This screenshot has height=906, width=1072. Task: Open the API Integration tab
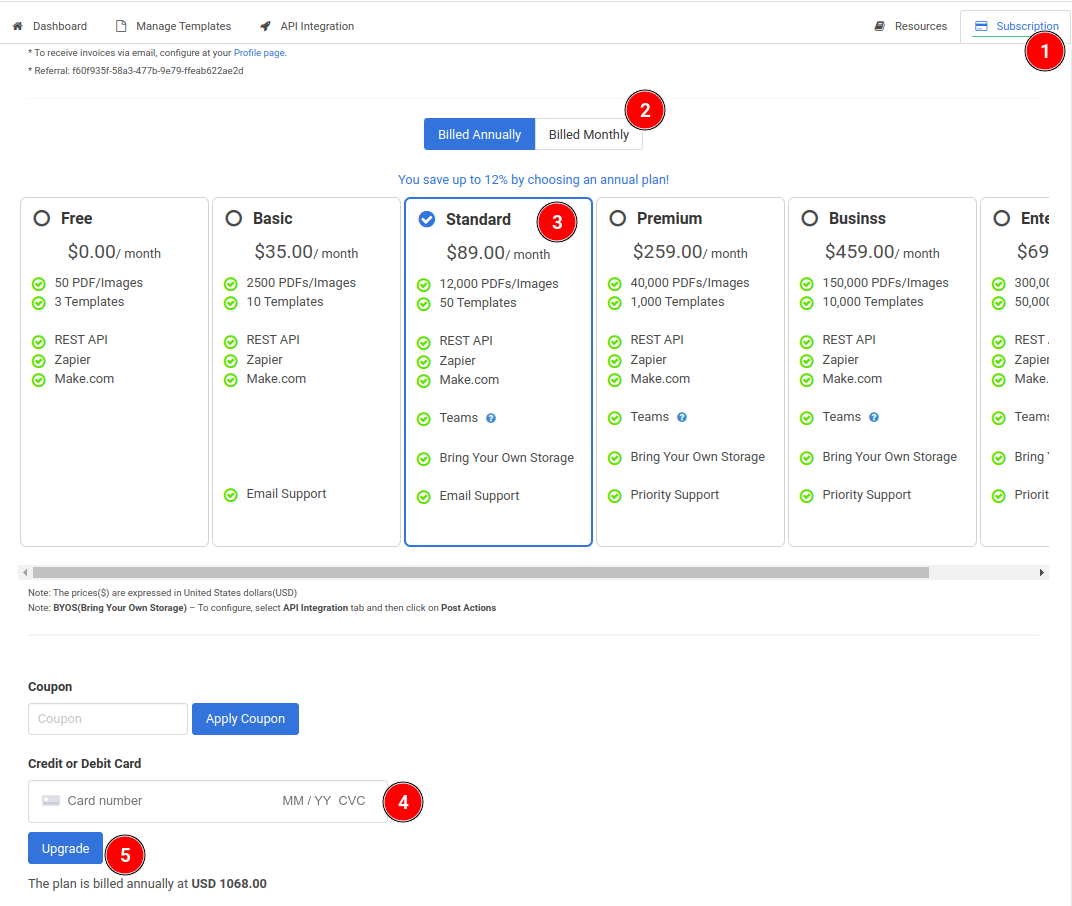(317, 26)
